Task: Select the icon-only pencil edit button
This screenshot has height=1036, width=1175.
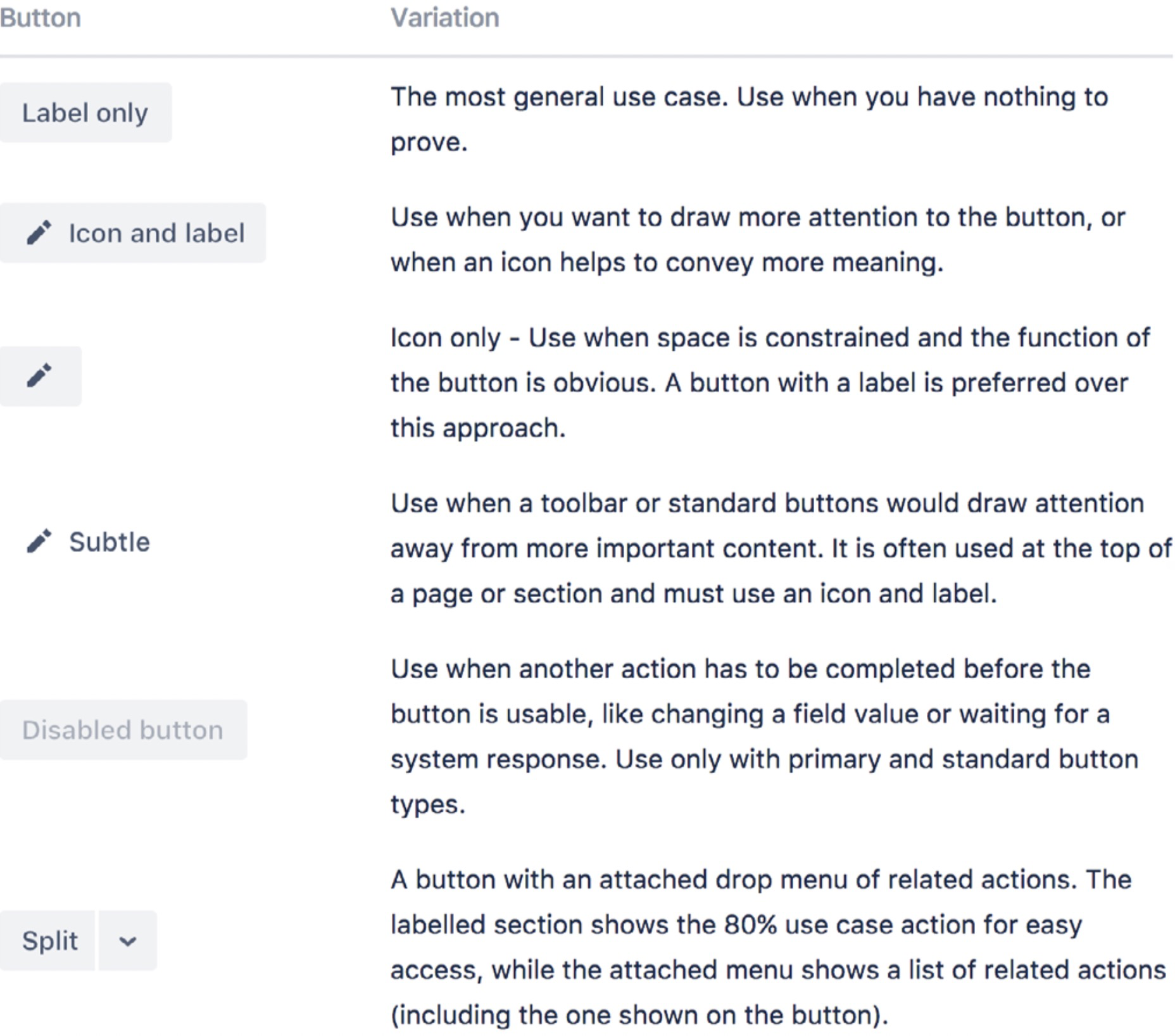Action: pyautogui.click(x=41, y=376)
